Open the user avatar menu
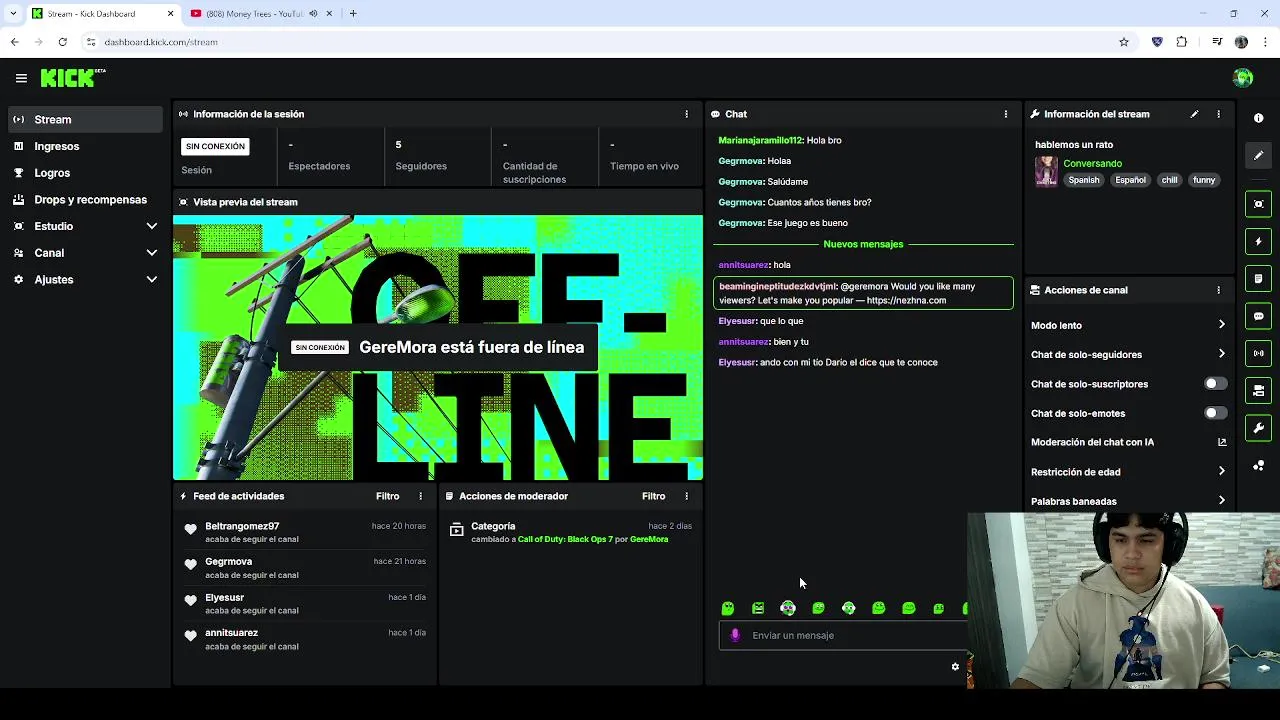The image size is (1280, 720). point(1243,78)
